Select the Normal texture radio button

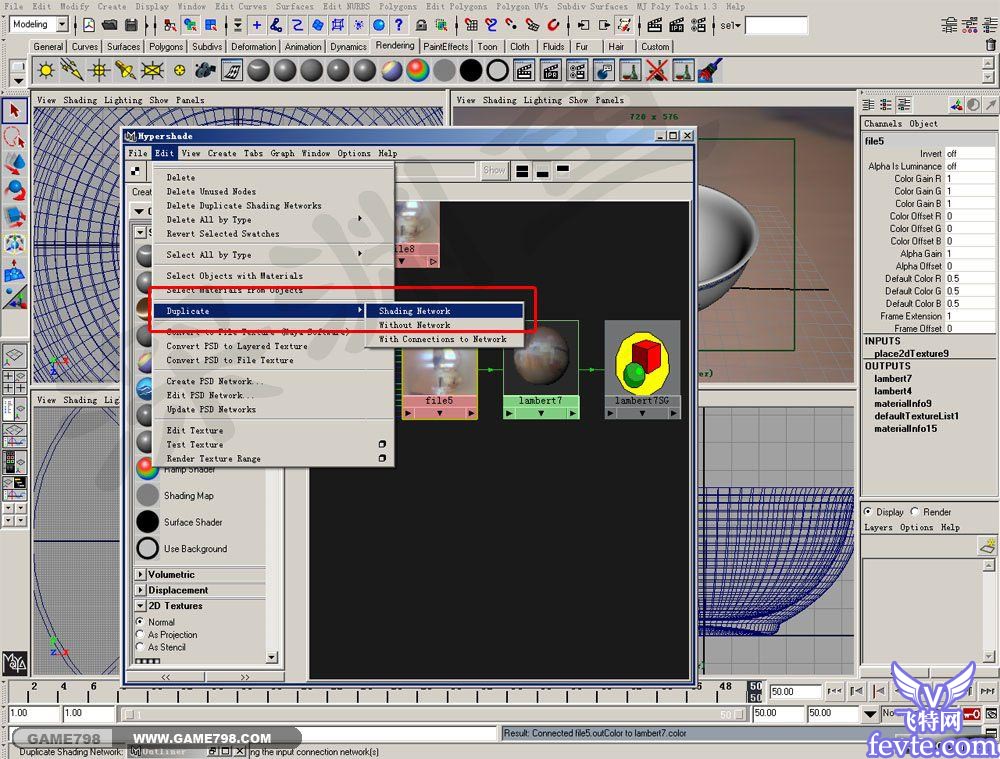[140, 621]
